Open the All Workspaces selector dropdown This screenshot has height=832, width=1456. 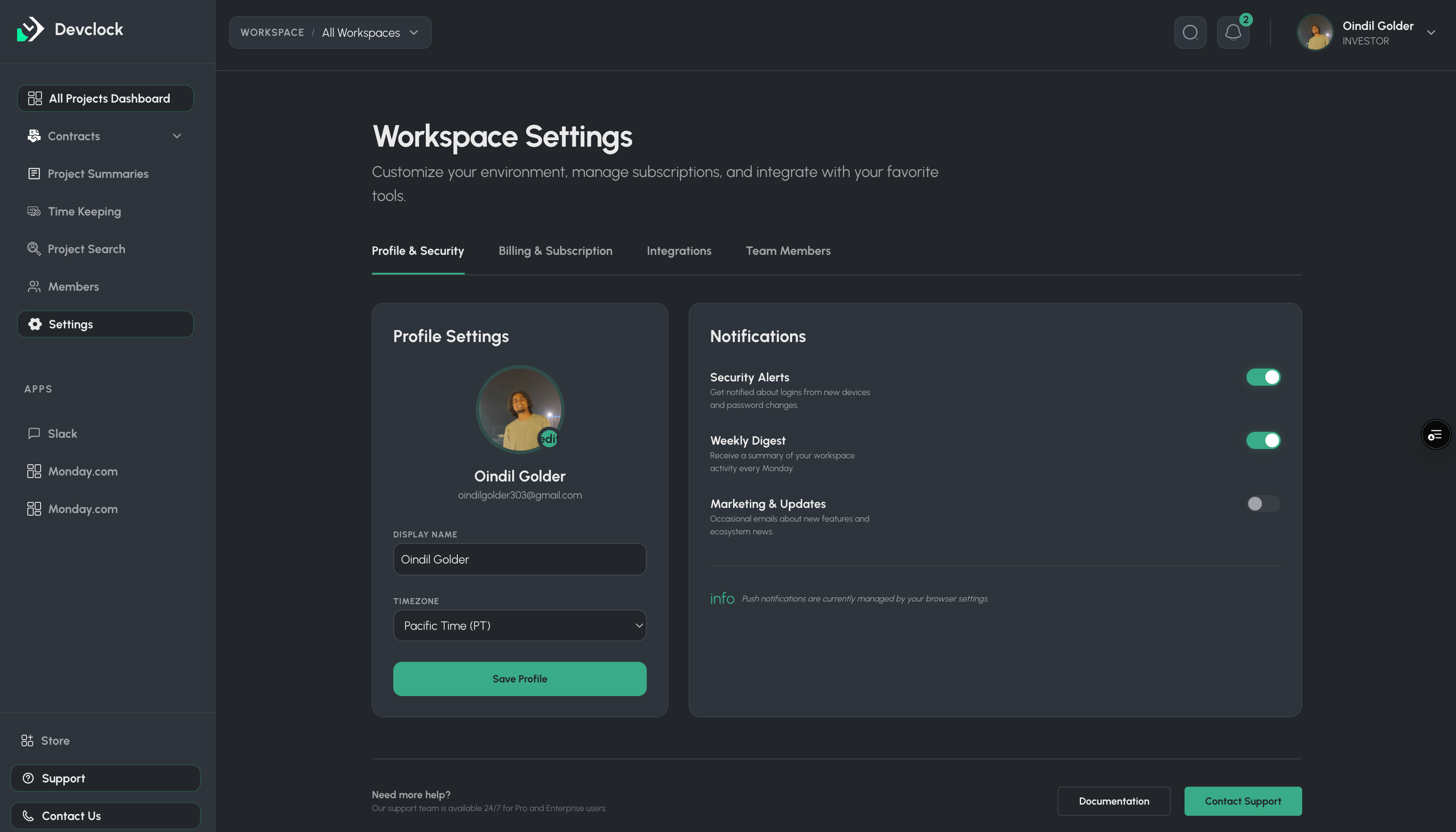[330, 32]
